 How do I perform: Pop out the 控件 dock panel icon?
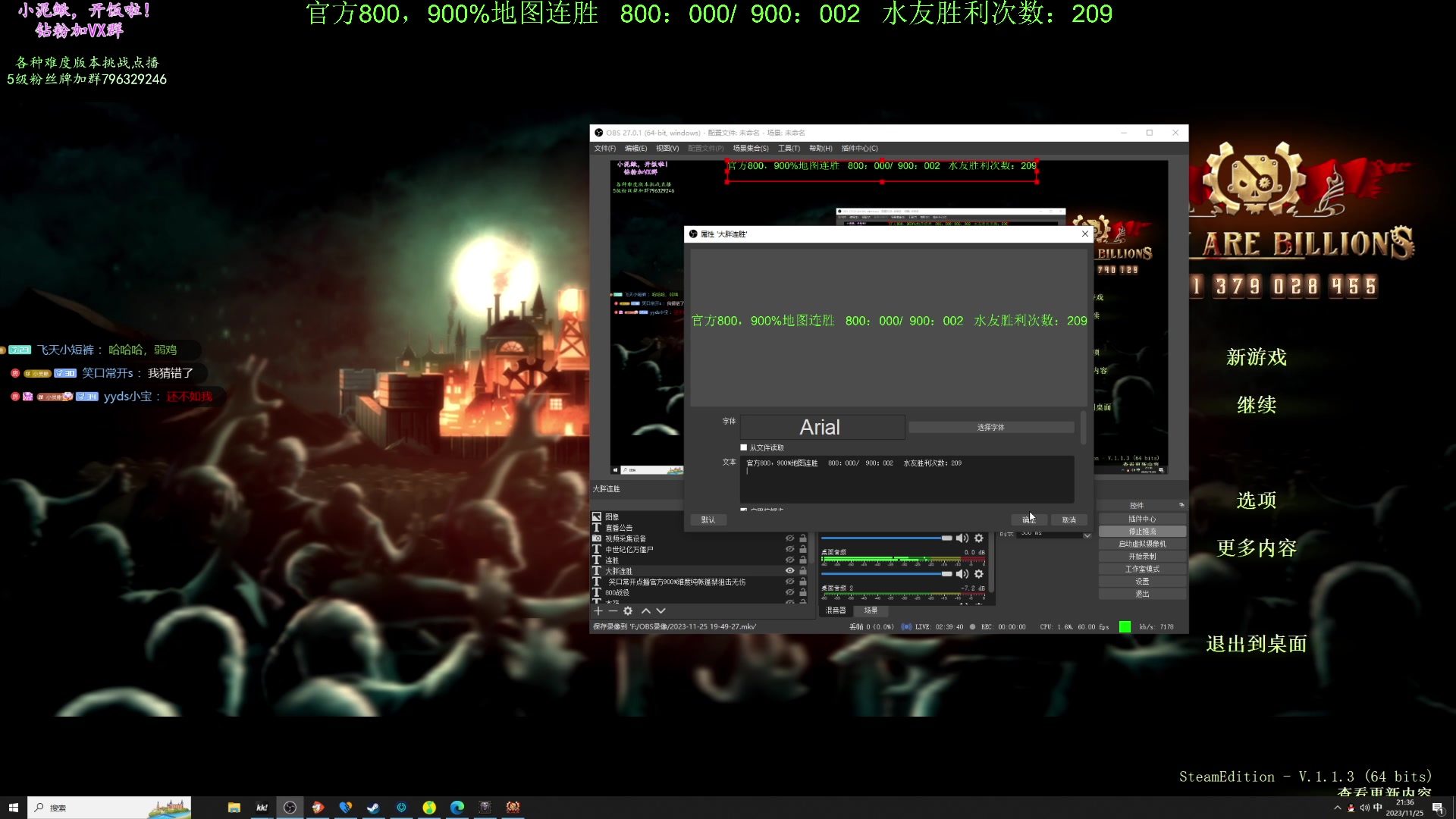1181,505
